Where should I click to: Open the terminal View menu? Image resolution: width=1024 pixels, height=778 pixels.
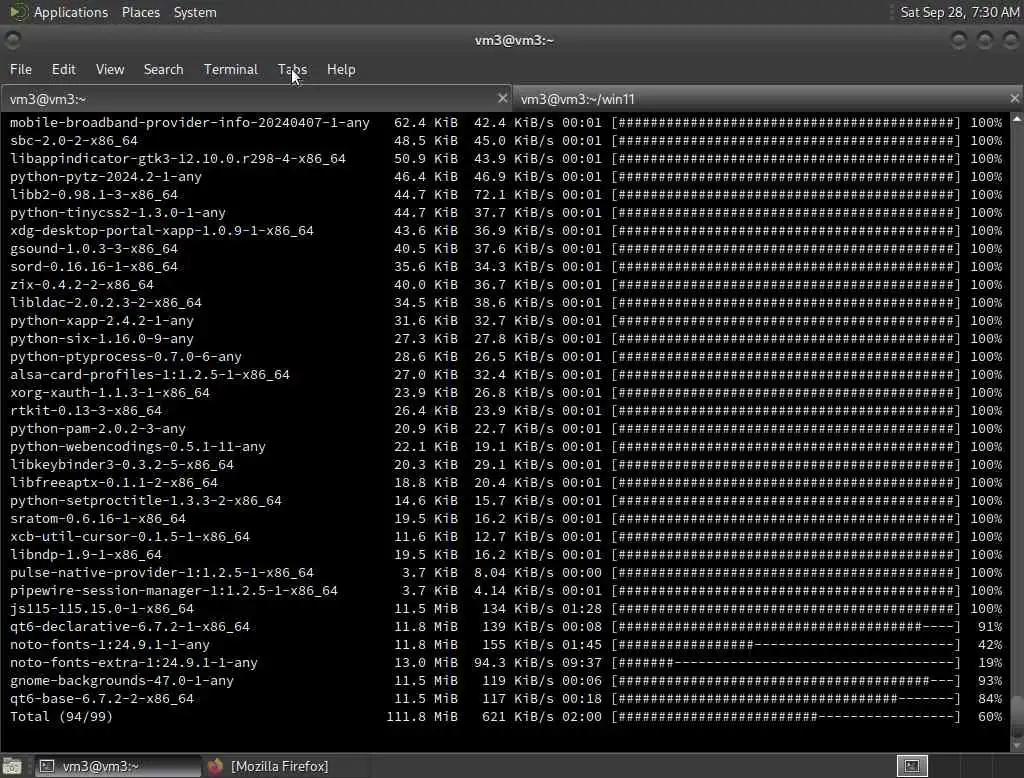coord(110,69)
